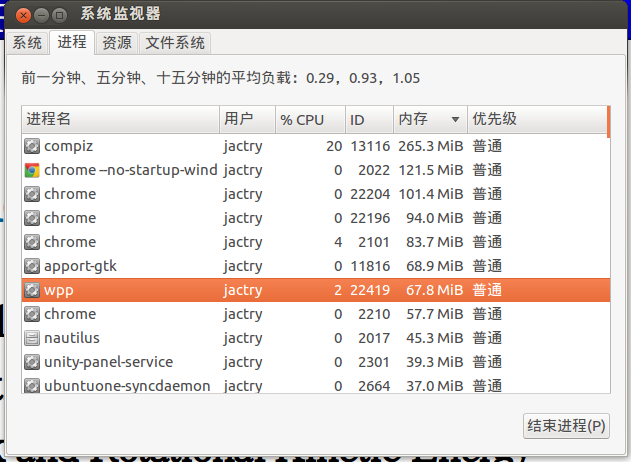
Task: Click jactry user cell in nautilus row
Action: (x=243, y=339)
